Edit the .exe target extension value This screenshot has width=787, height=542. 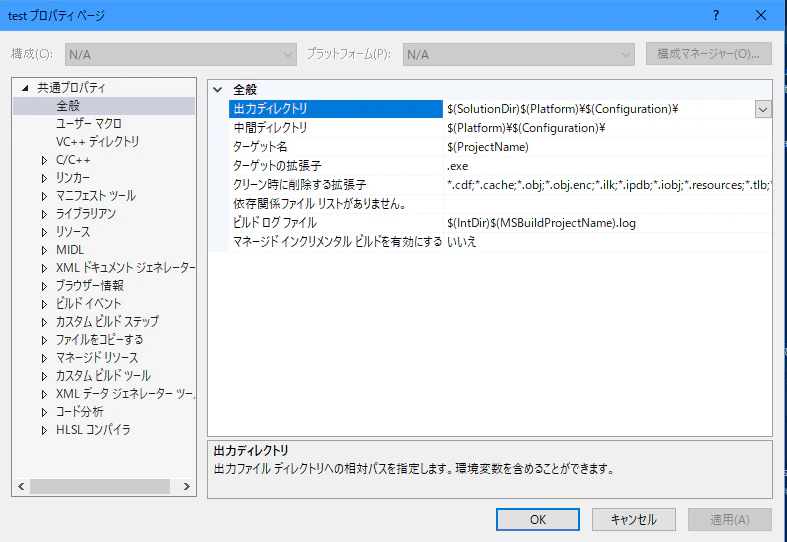coord(607,166)
